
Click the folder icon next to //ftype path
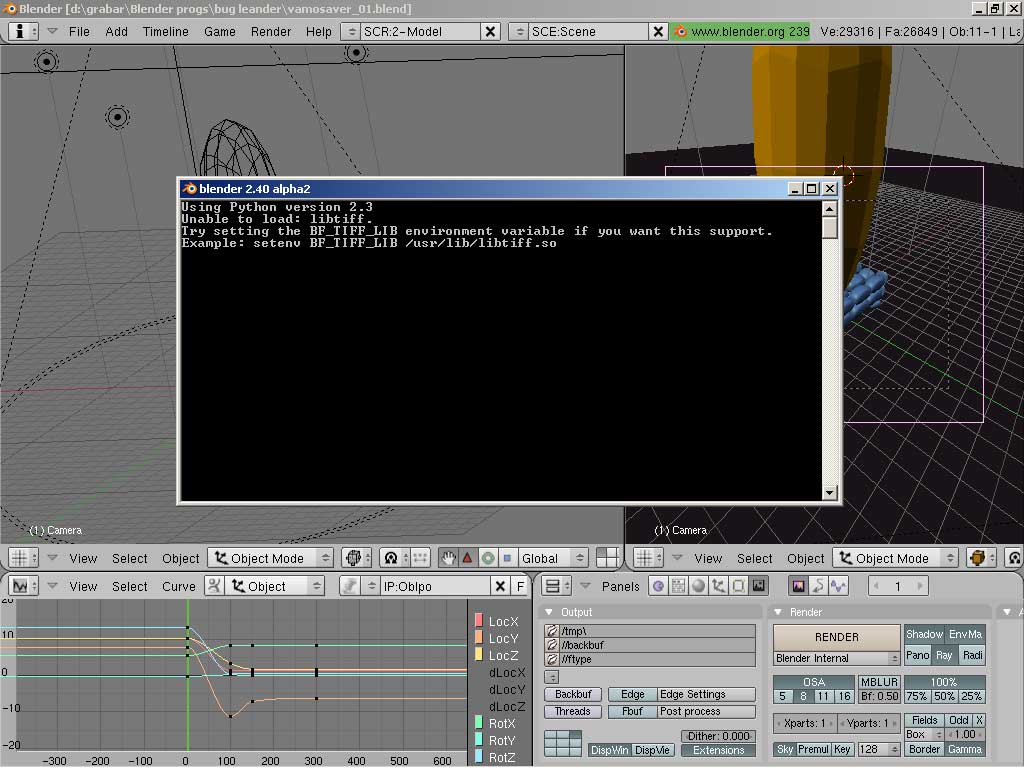(x=552, y=660)
